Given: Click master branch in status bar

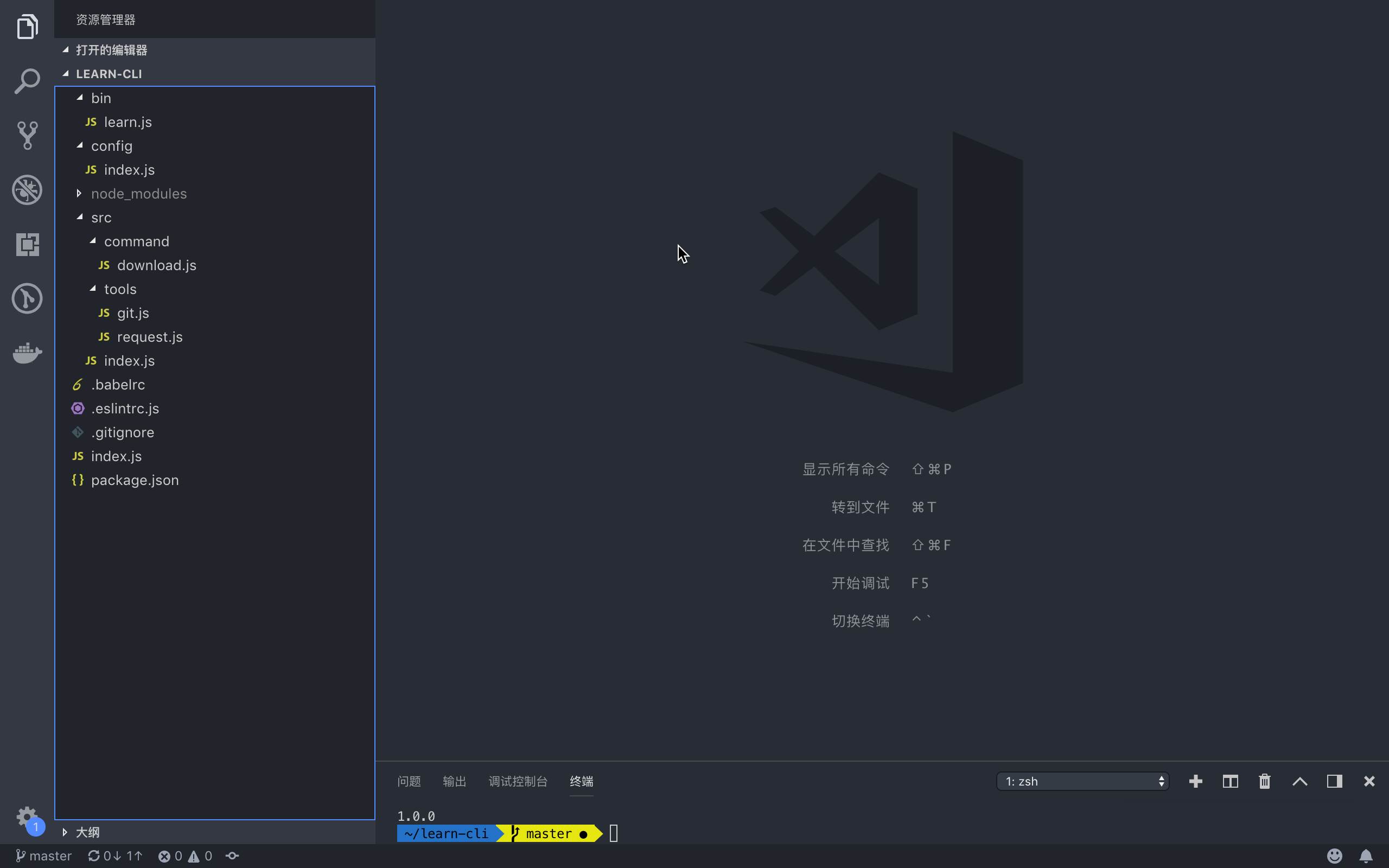Looking at the screenshot, I should click(x=43, y=856).
